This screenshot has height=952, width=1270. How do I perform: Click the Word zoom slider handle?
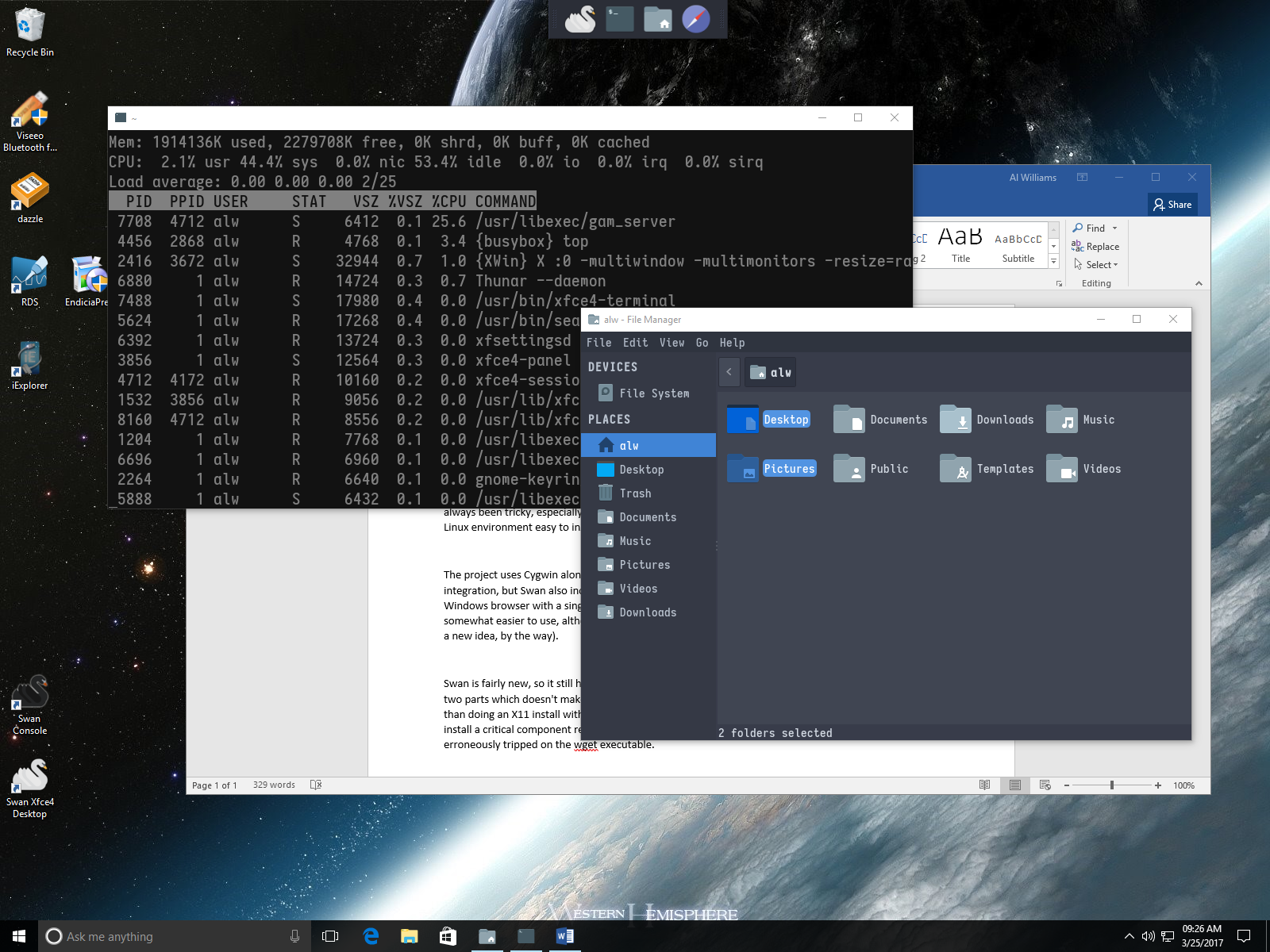click(x=1111, y=785)
